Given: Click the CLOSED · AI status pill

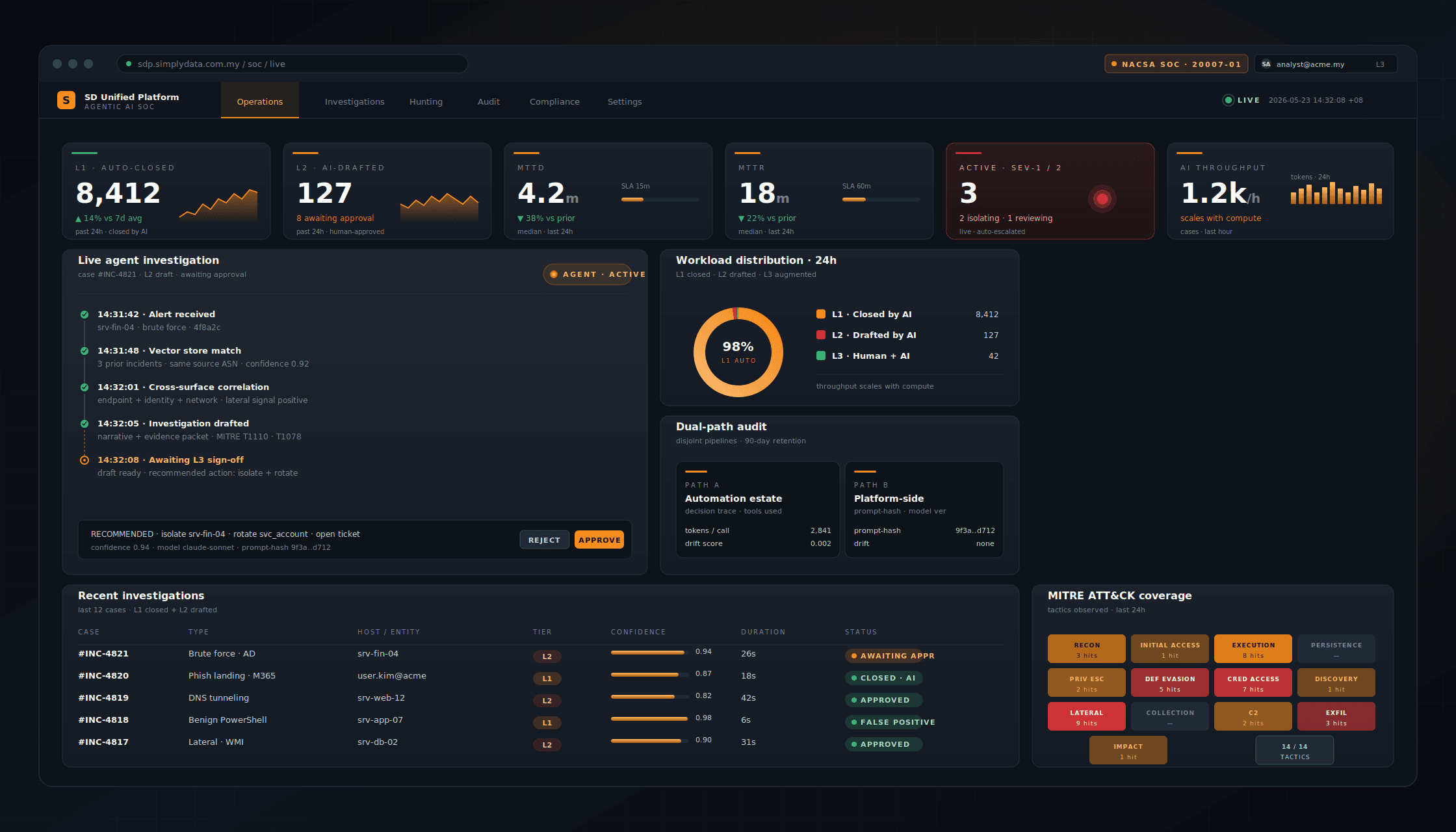Looking at the screenshot, I should pos(884,678).
